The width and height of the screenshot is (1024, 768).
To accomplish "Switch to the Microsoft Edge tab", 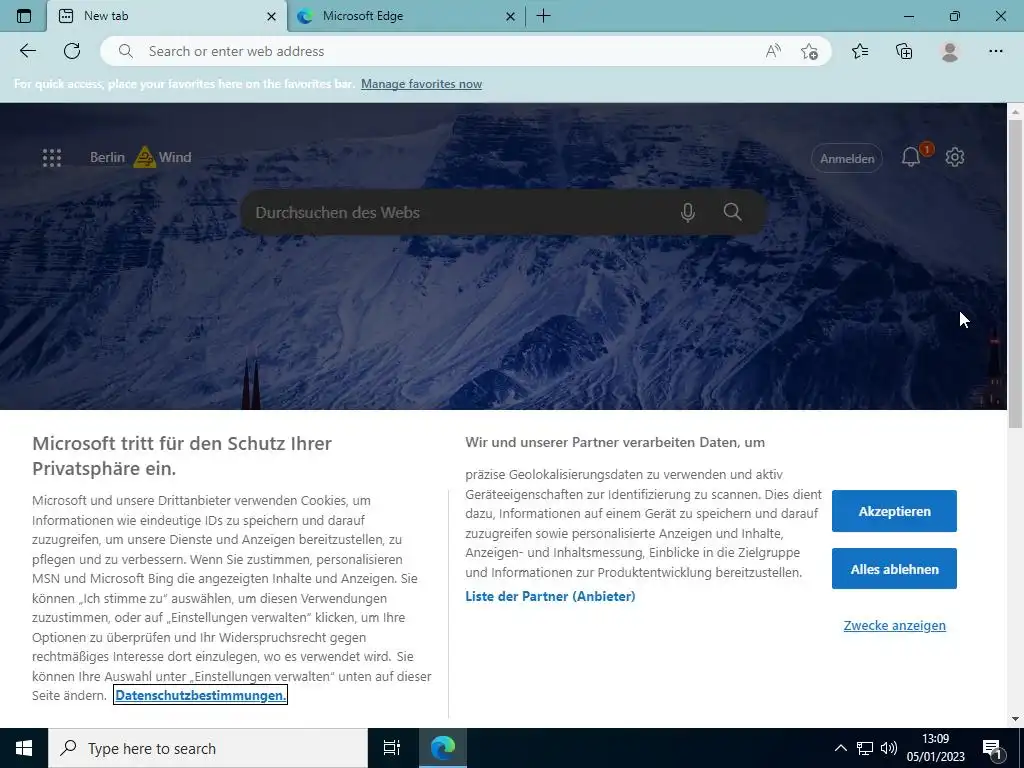I will (406, 16).
